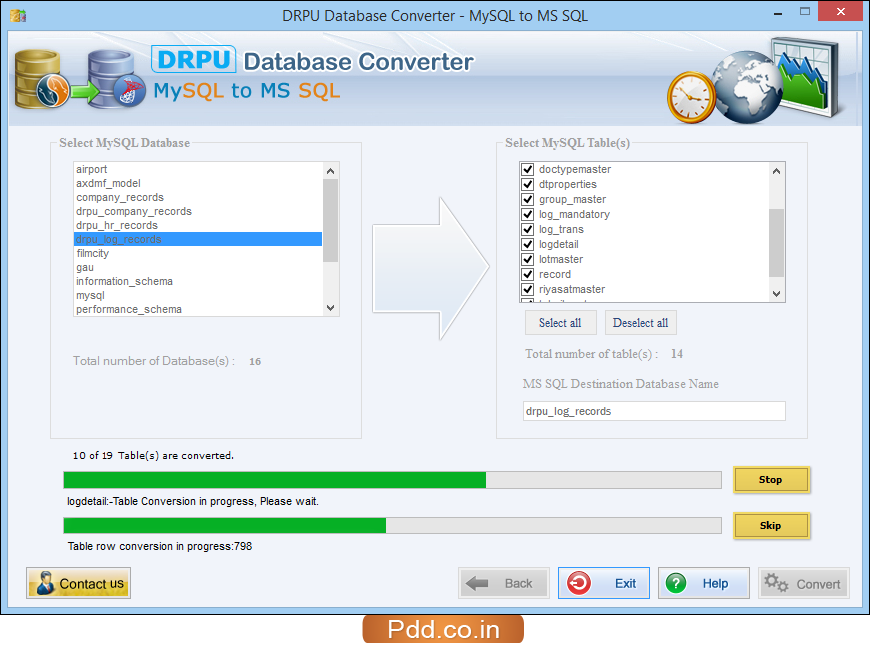Click the Back arrow icon

coord(477,583)
